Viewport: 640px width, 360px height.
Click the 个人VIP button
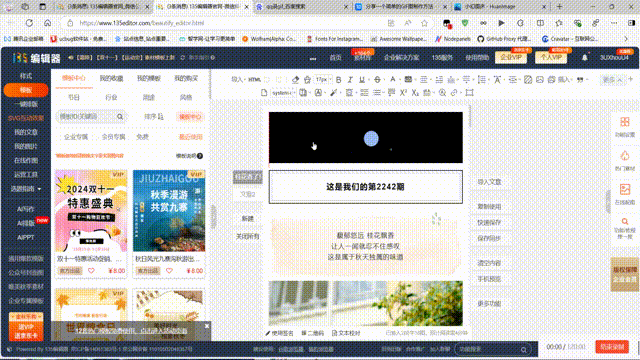pyautogui.click(x=551, y=58)
